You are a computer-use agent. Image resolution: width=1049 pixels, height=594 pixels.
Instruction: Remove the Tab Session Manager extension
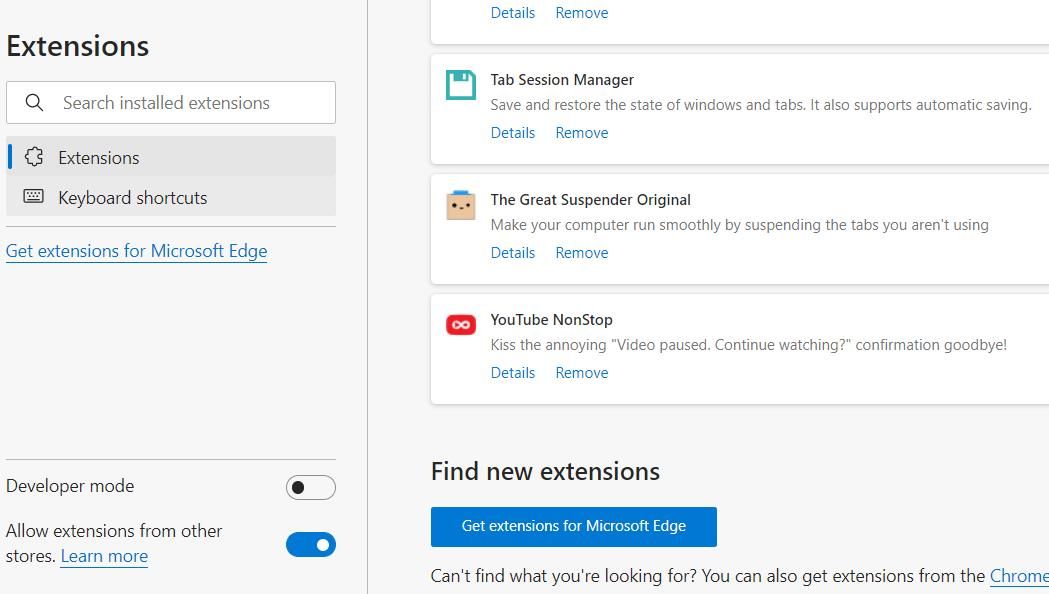pyautogui.click(x=581, y=133)
